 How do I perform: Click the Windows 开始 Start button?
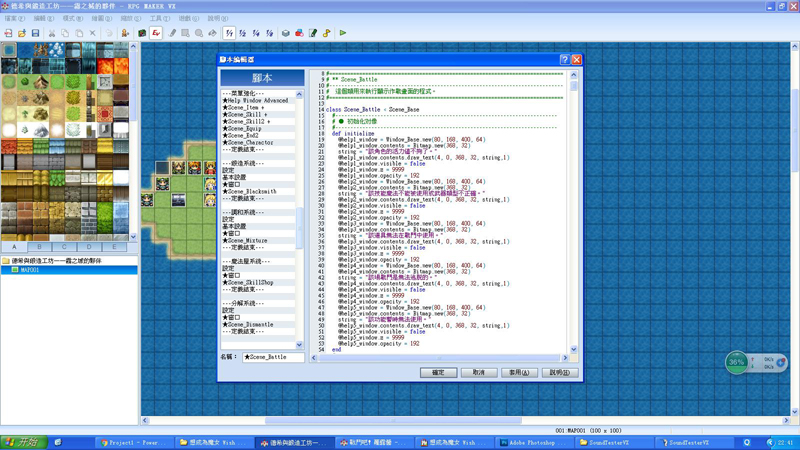[23, 442]
